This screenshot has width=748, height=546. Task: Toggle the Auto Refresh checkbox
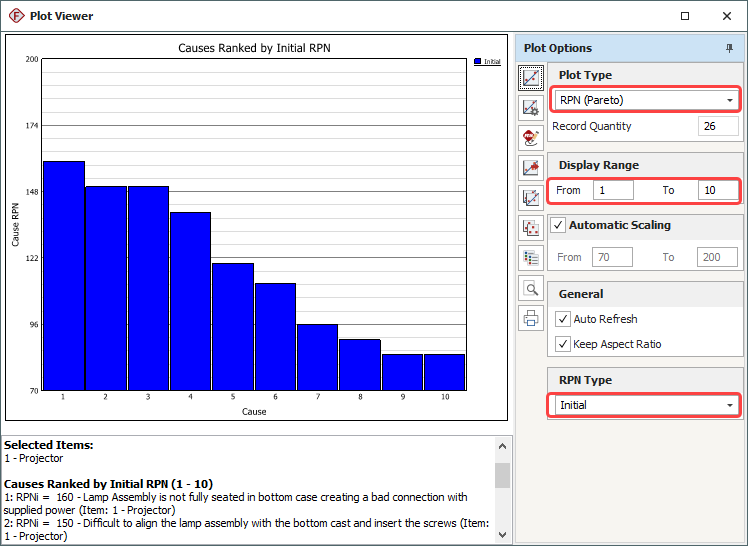point(563,319)
